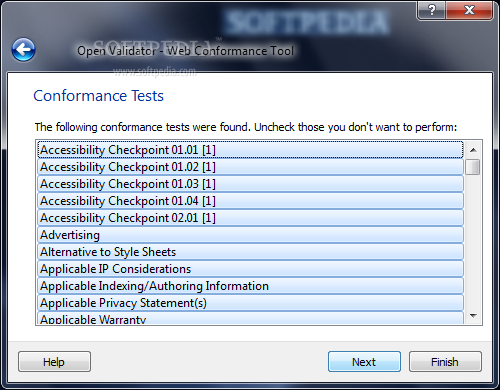Select Applicable Indexing/Authoring Information

coord(250,286)
